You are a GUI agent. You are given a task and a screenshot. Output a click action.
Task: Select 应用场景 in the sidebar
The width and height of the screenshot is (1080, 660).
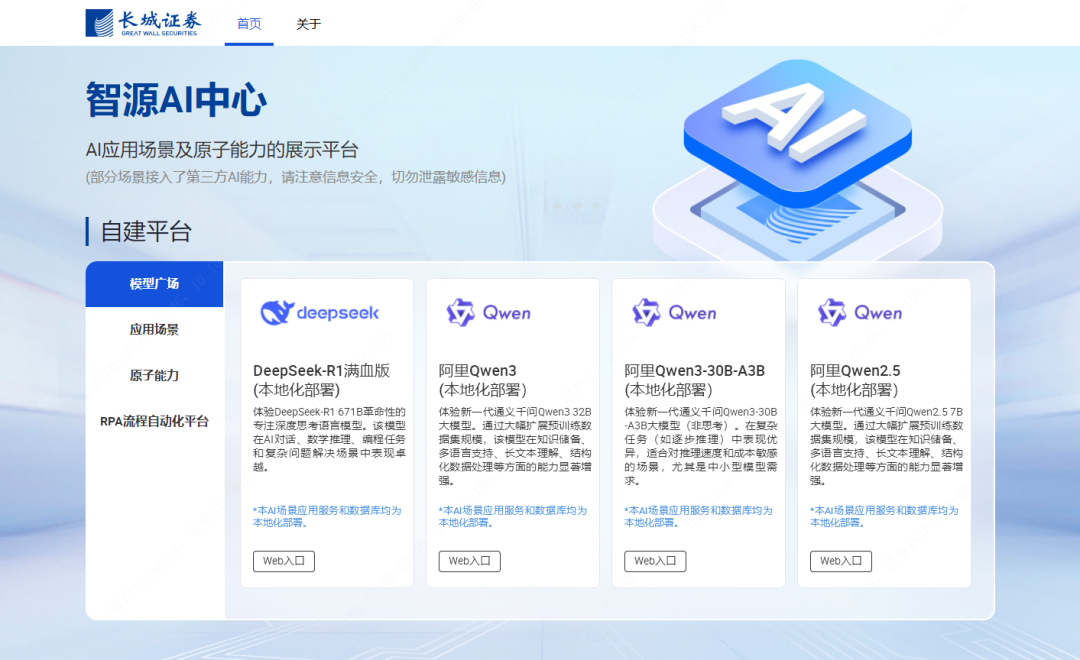pos(154,329)
